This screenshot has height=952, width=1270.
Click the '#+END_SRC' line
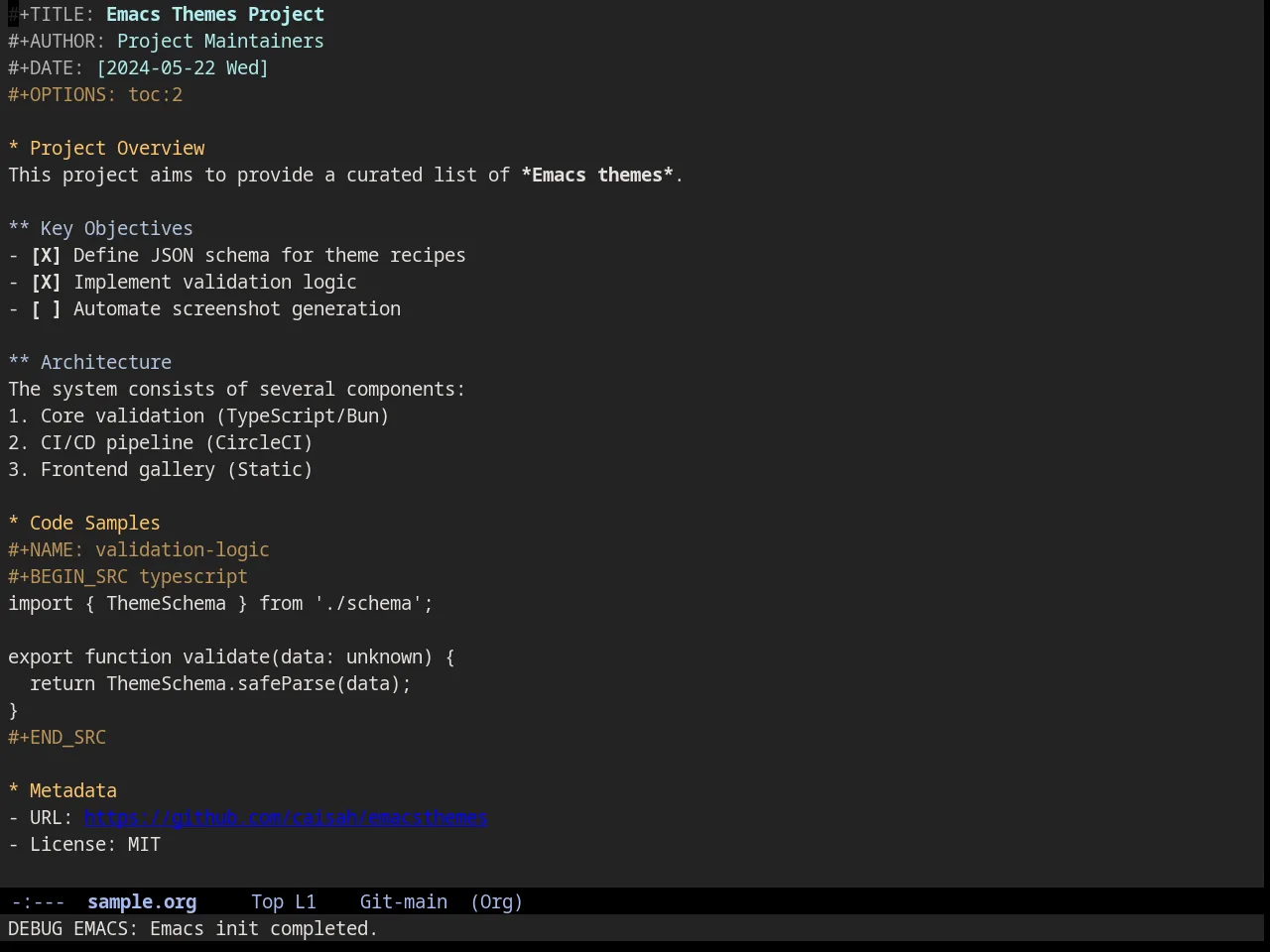pyautogui.click(x=57, y=738)
